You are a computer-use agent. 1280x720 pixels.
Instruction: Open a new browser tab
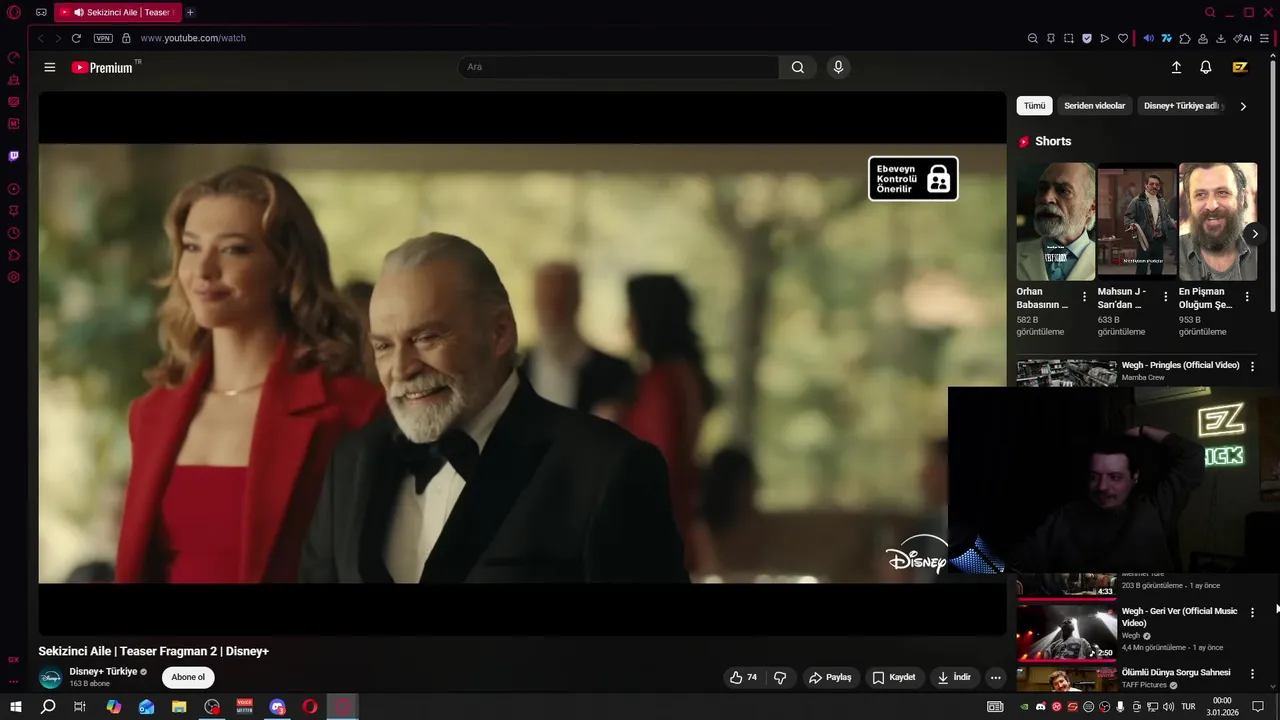(x=190, y=12)
